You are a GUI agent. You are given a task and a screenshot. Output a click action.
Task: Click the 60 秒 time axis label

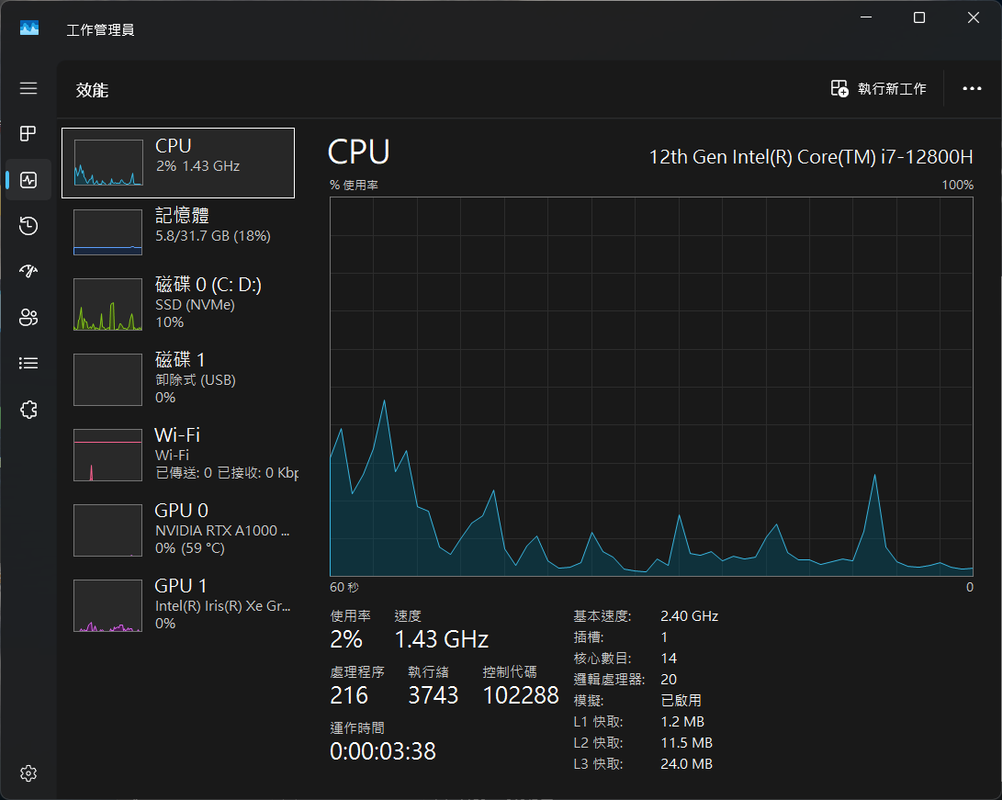coord(344,587)
